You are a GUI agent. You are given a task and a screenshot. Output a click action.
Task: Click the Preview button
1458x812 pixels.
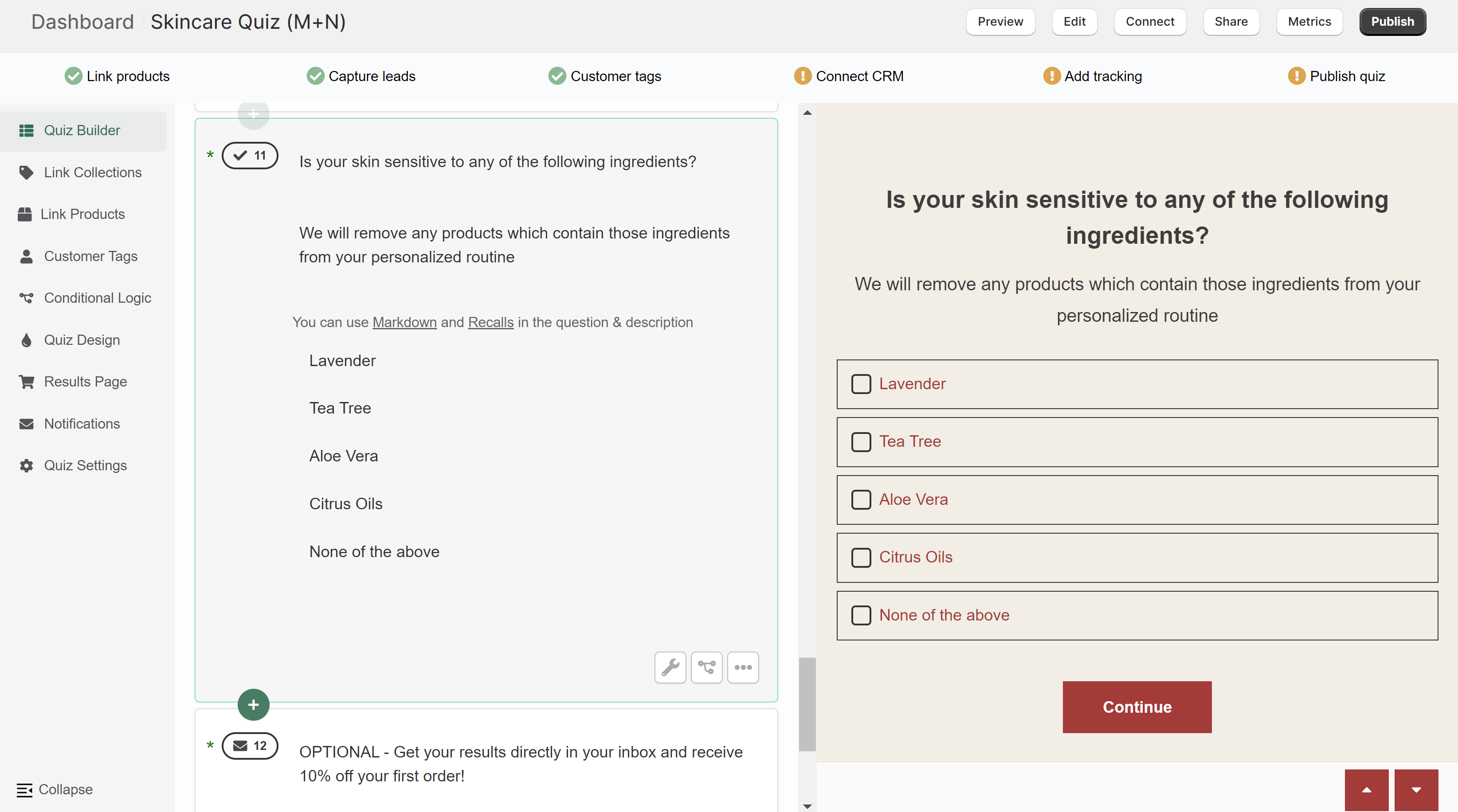coord(1000,22)
